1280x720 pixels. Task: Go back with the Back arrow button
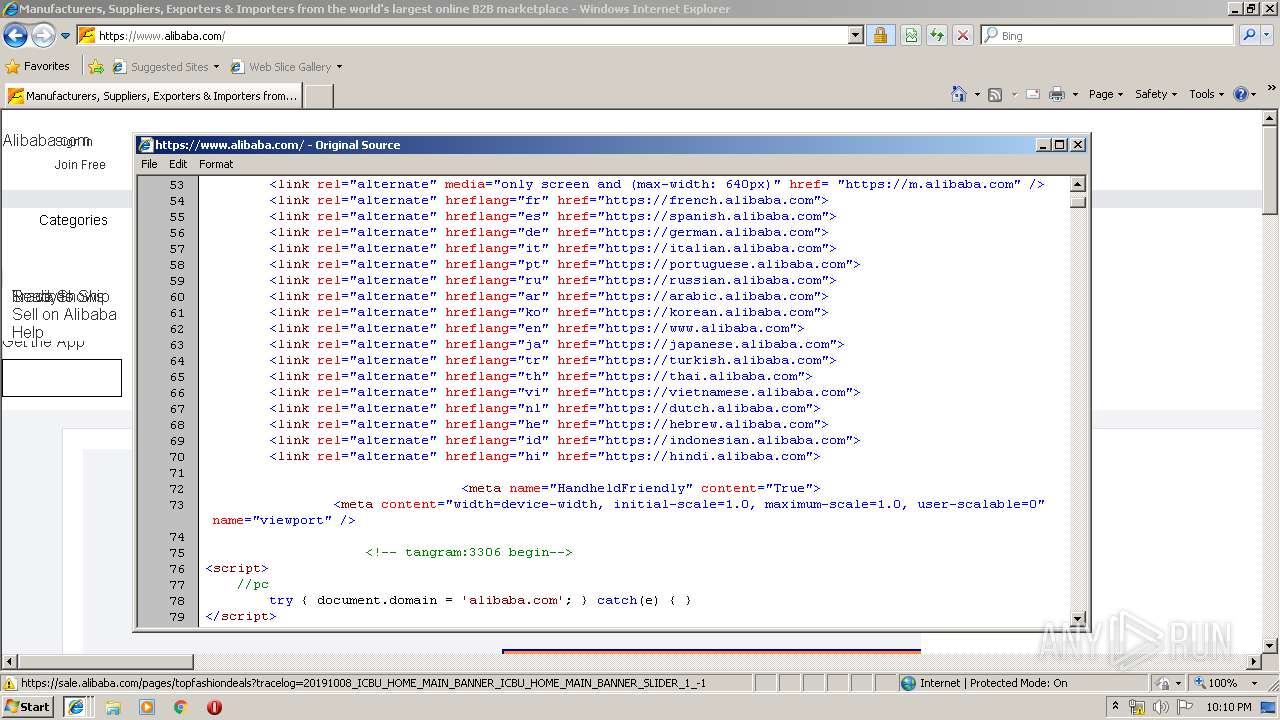pyautogui.click(x=15, y=36)
